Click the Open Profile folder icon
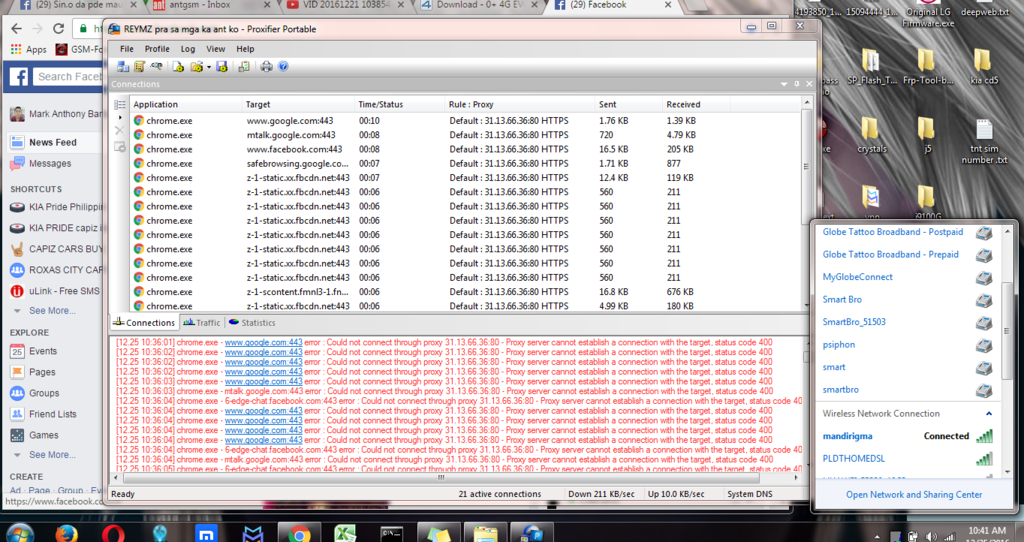Image resolution: width=1024 pixels, height=542 pixels. coord(196,67)
